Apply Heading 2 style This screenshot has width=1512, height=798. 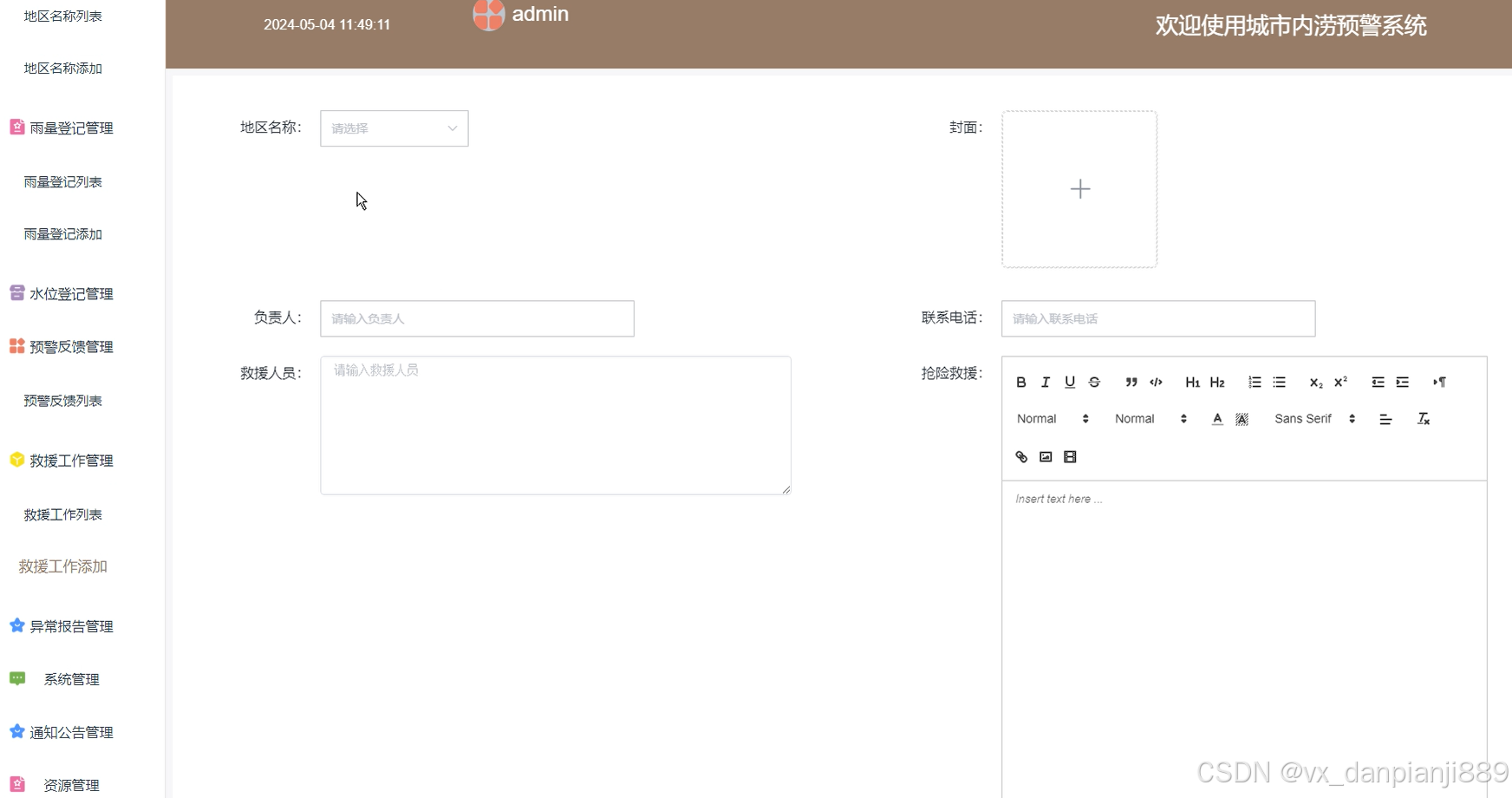coord(1217,383)
